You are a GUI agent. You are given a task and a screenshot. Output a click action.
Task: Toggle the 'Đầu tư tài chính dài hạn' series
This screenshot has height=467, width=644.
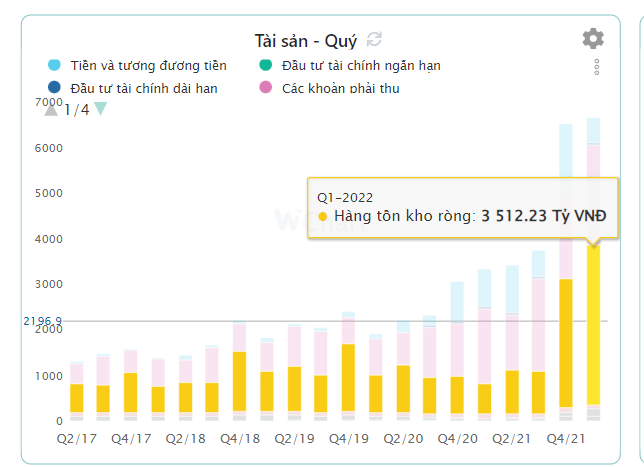[144, 88]
